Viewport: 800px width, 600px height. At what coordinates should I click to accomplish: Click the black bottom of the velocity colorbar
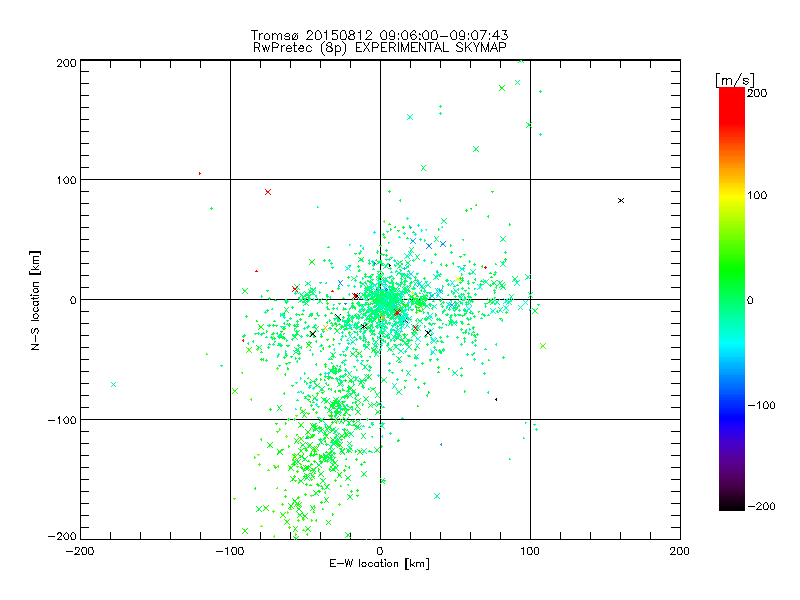[x=732, y=504]
